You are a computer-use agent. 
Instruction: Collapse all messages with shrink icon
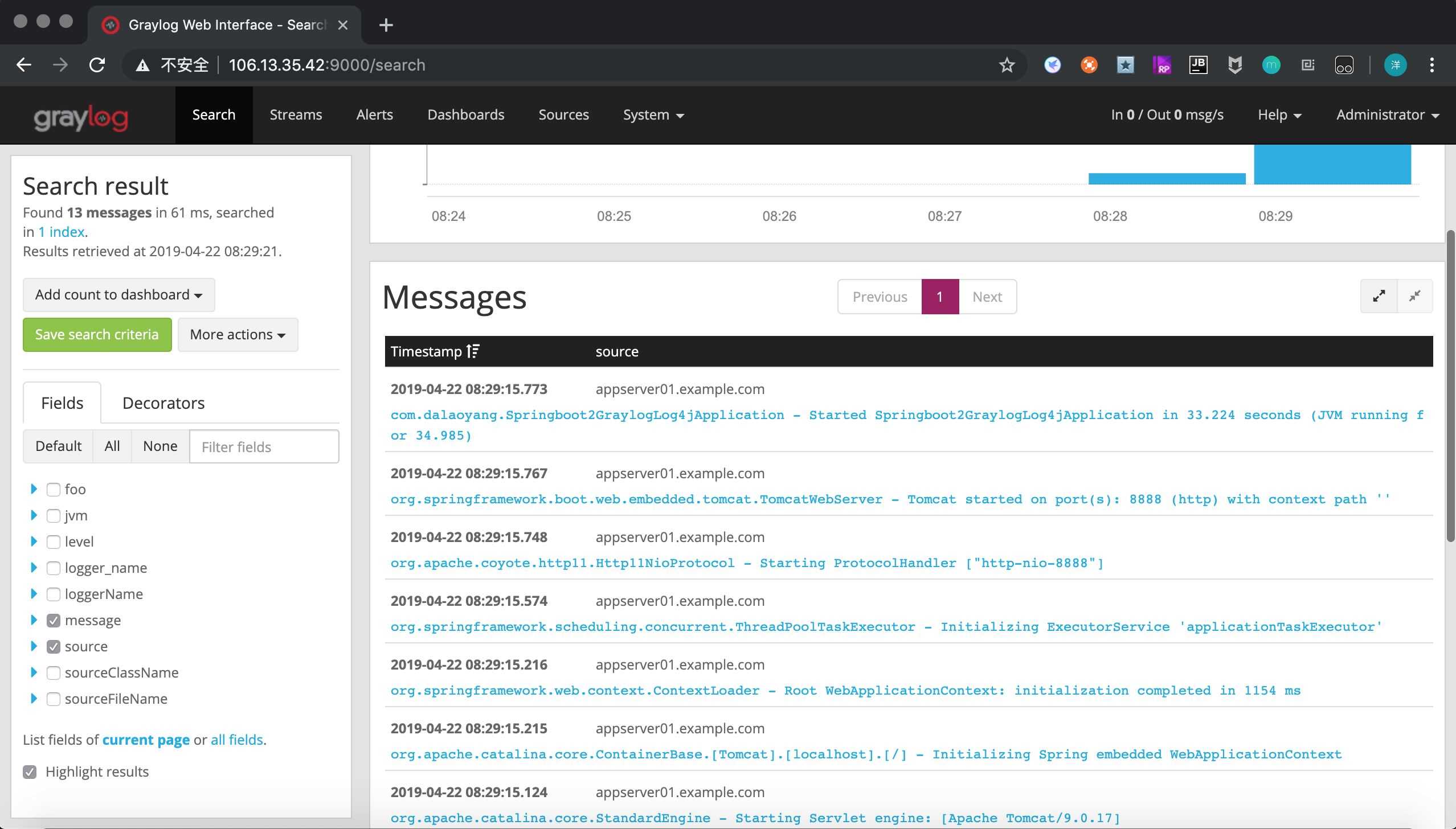[1415, 296]
